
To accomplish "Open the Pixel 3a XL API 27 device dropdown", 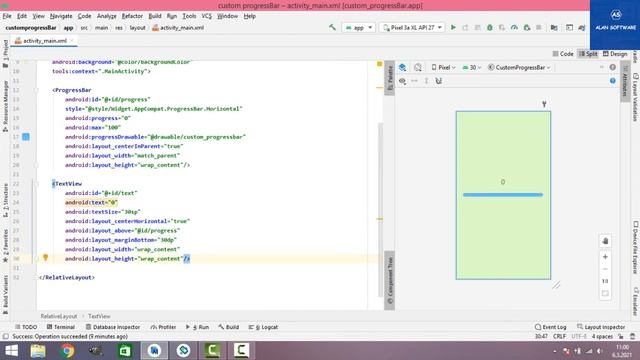I will pos(412,27).
